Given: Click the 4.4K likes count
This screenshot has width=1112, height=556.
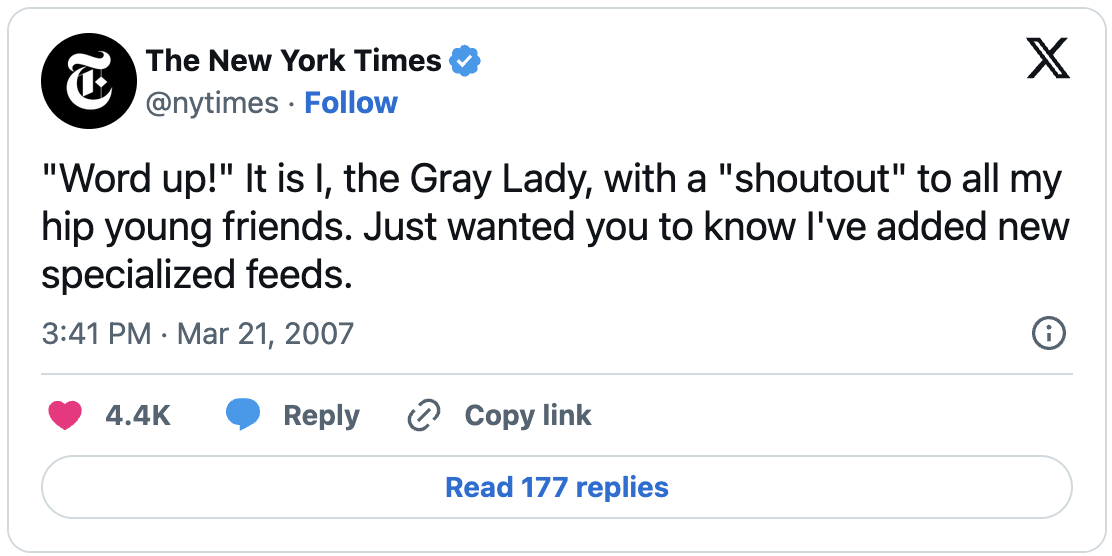Looking at the screenshot, I should 138,416.
